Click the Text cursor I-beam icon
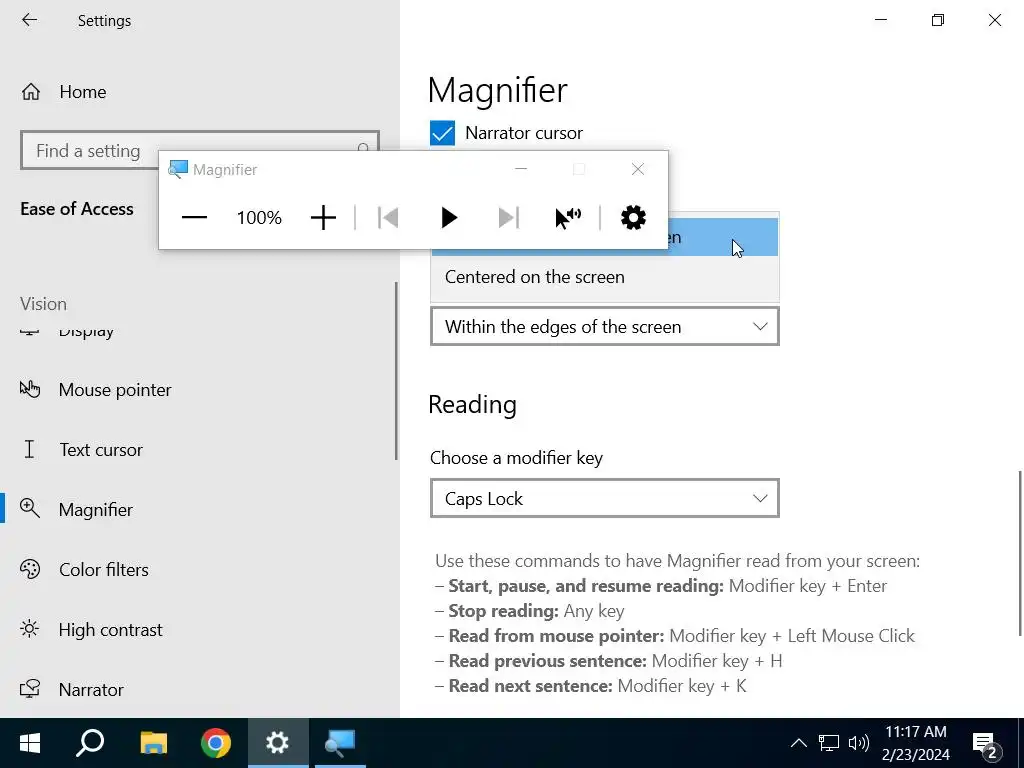 (29, 449)
